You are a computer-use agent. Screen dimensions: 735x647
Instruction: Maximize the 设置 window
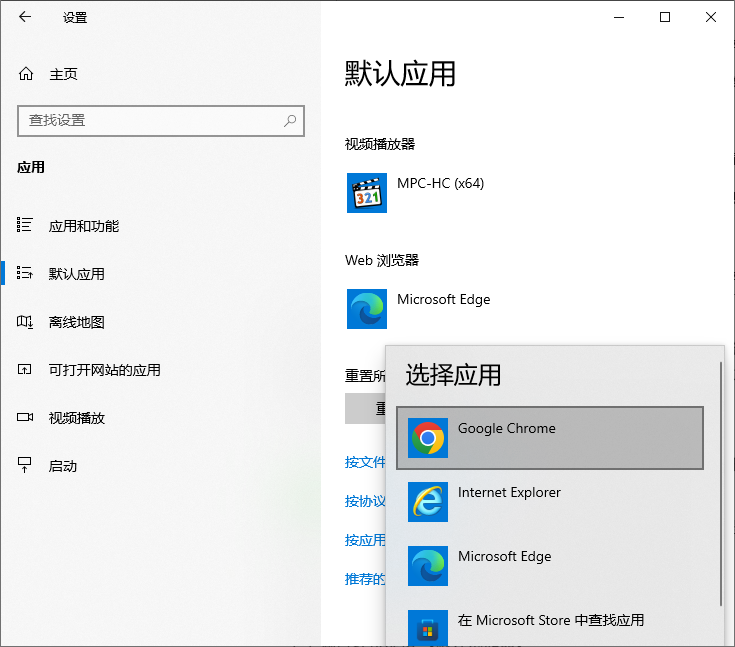[665, 17]
